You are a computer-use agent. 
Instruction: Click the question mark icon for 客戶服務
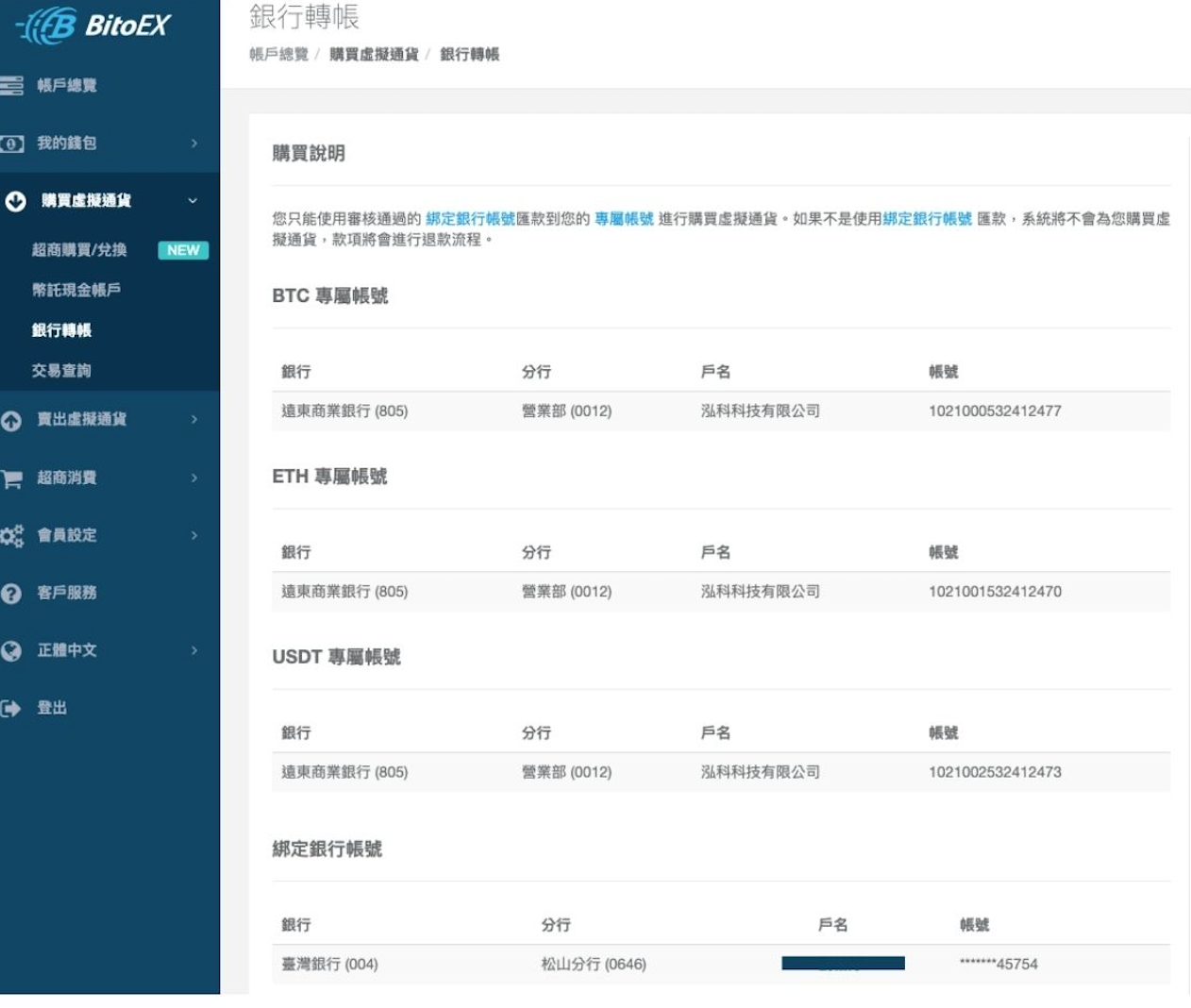pos(11,593)
